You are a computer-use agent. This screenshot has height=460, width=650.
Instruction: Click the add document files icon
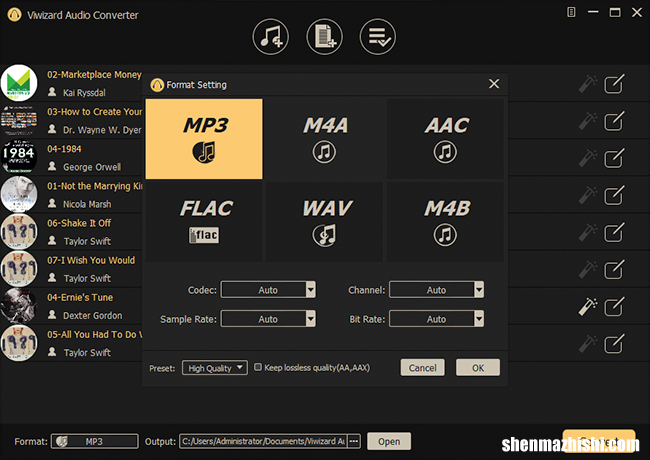[325, 37]
